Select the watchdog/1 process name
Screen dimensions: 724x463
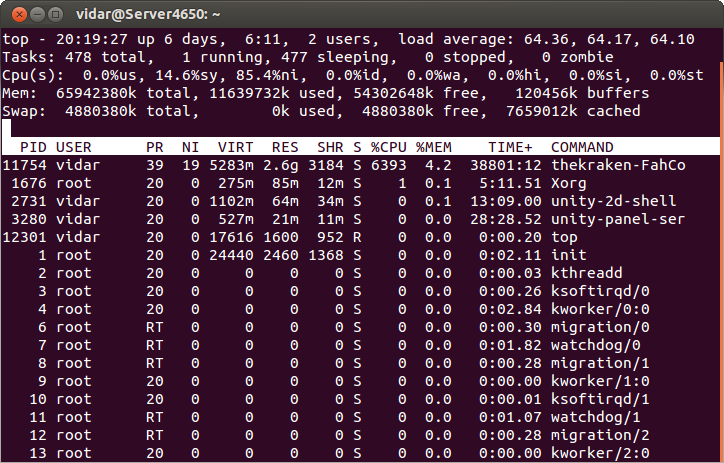pyautogui.click(x=596, y=417)
